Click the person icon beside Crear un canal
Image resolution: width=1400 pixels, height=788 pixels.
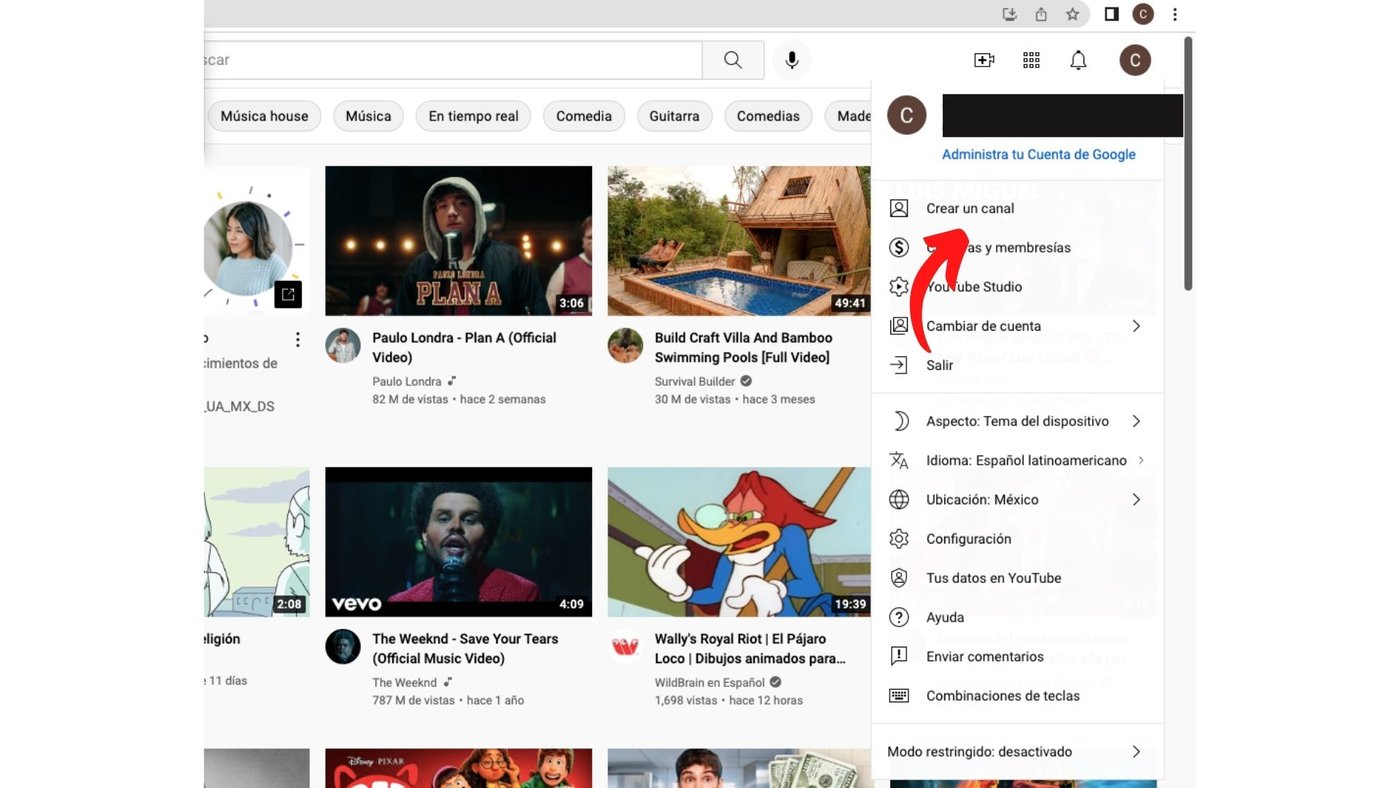[x=899, y=208]
